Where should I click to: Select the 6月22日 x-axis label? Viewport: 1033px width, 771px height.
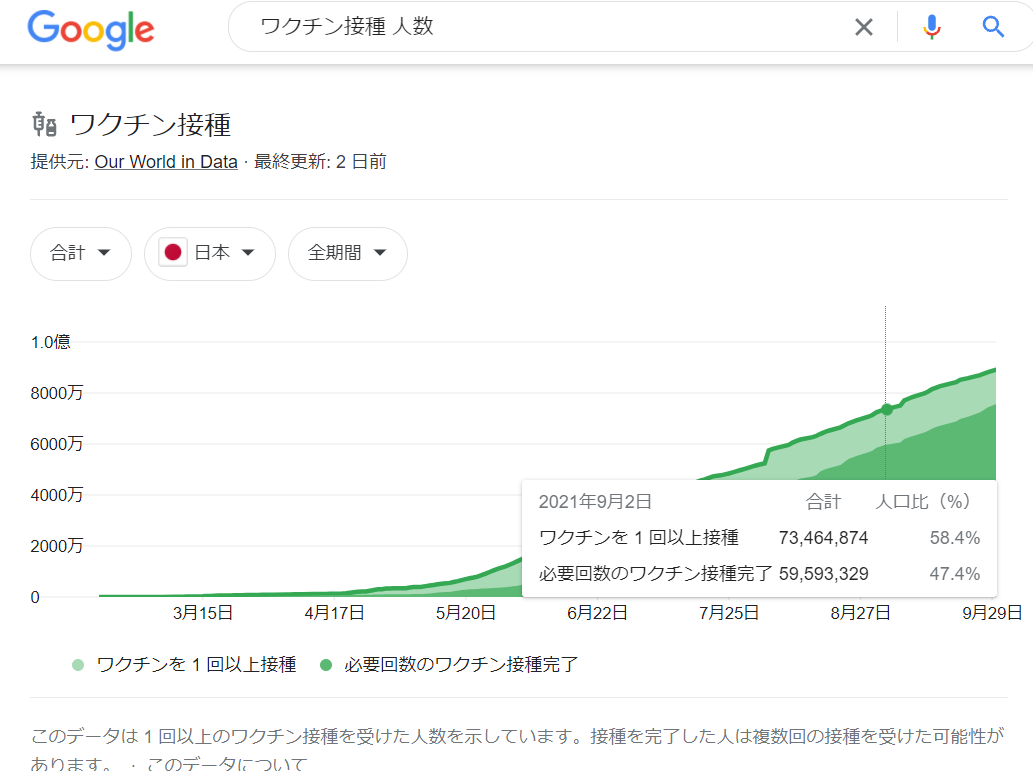[598, 613]
